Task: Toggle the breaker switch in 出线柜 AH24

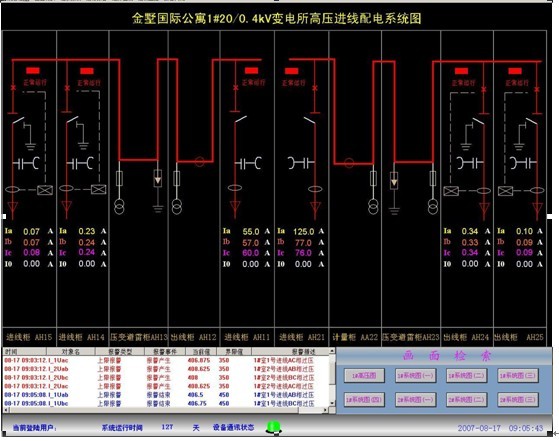Action: point(478,121)
